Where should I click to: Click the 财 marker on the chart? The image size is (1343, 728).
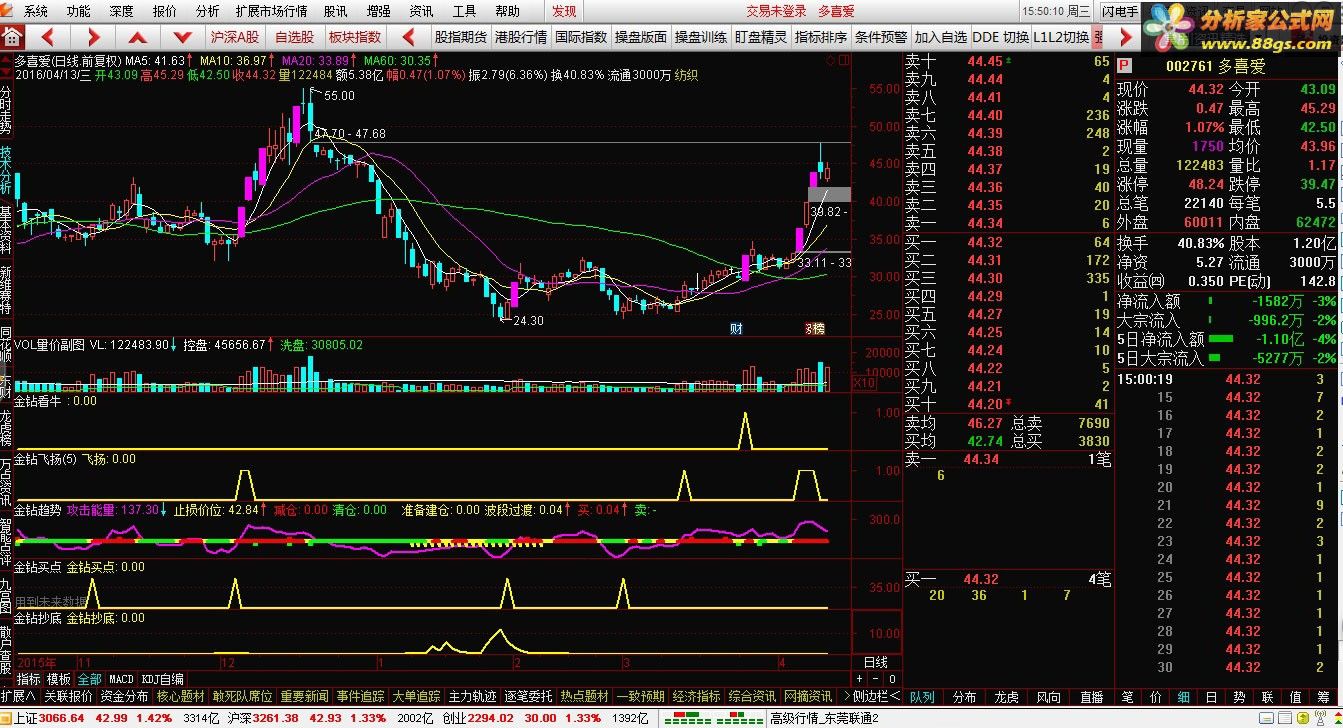737,328
